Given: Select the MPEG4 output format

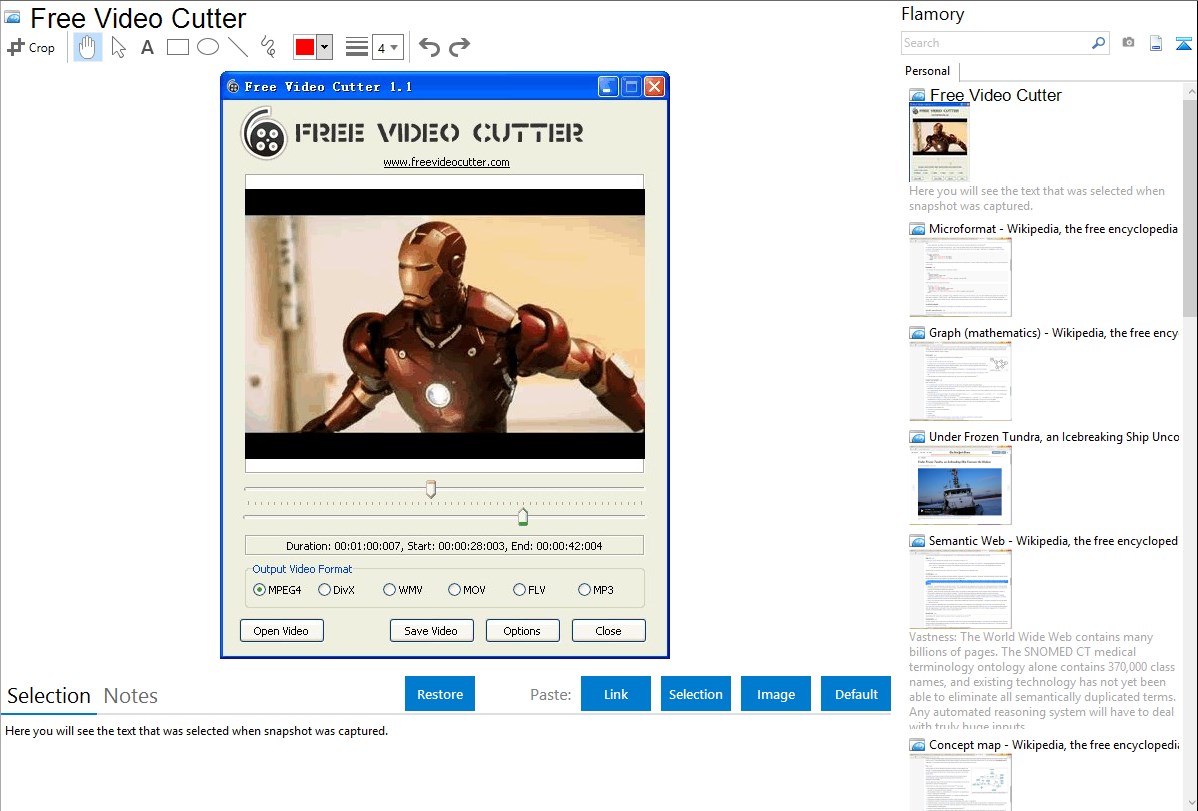Looking at the screenshot, I should coord(277,590).
